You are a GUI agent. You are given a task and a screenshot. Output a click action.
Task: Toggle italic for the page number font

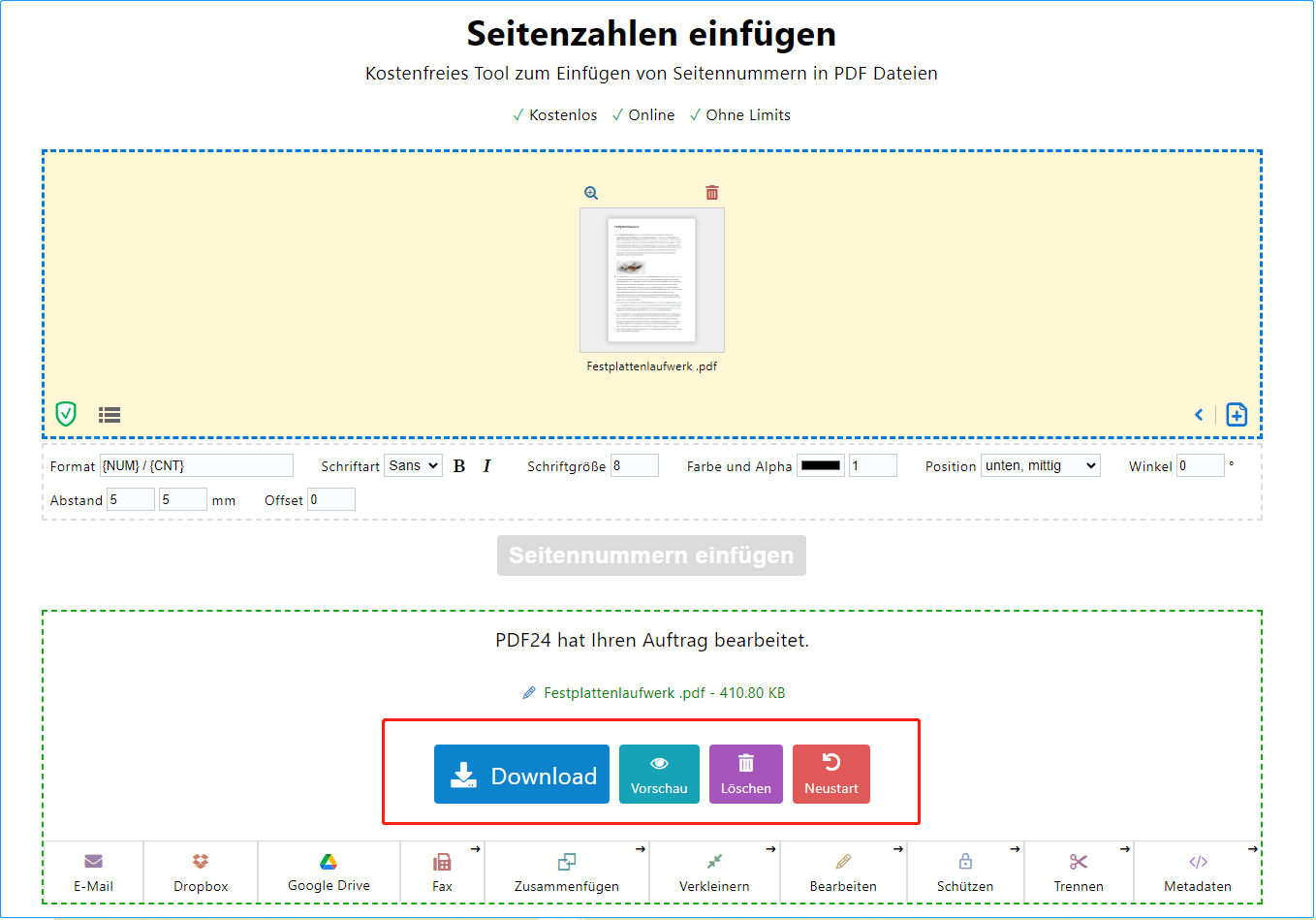486,465
